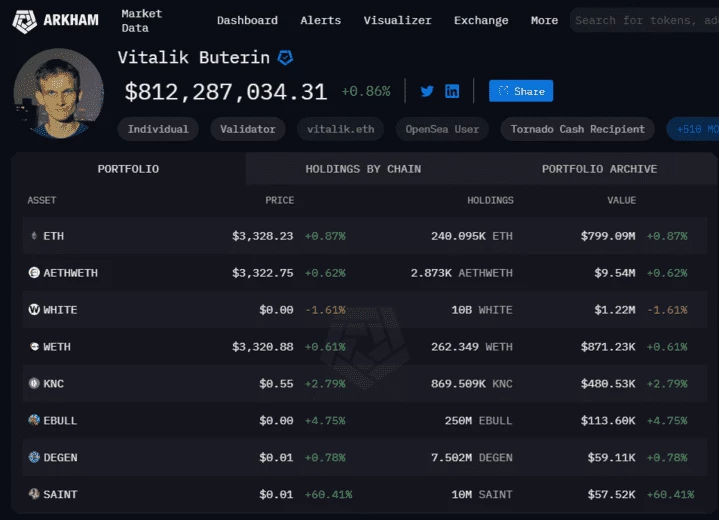The image size is (719, 520).
Task: Click the 7.502M DEGEN holdings
Action: (472, 457)
